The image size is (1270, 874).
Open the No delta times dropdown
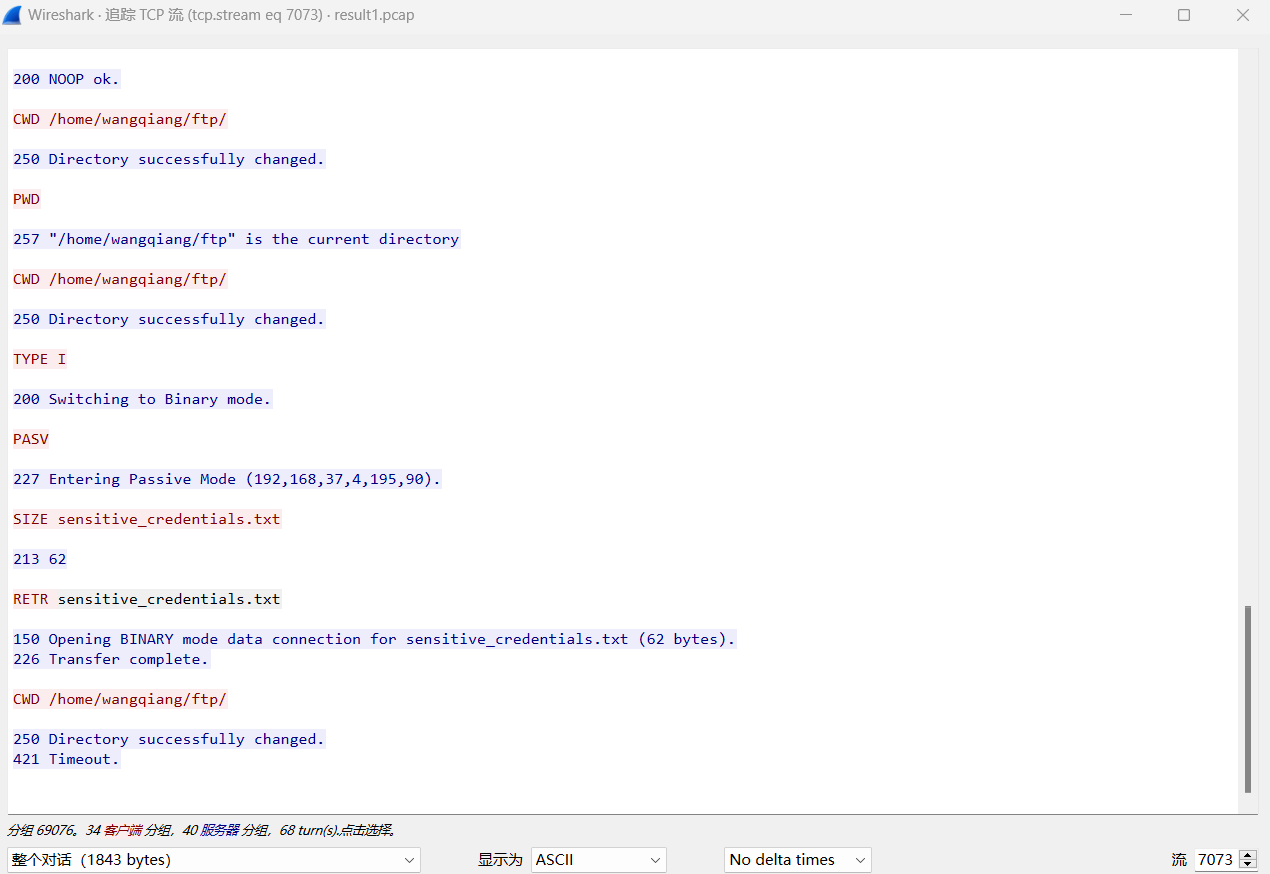point(797,860)
